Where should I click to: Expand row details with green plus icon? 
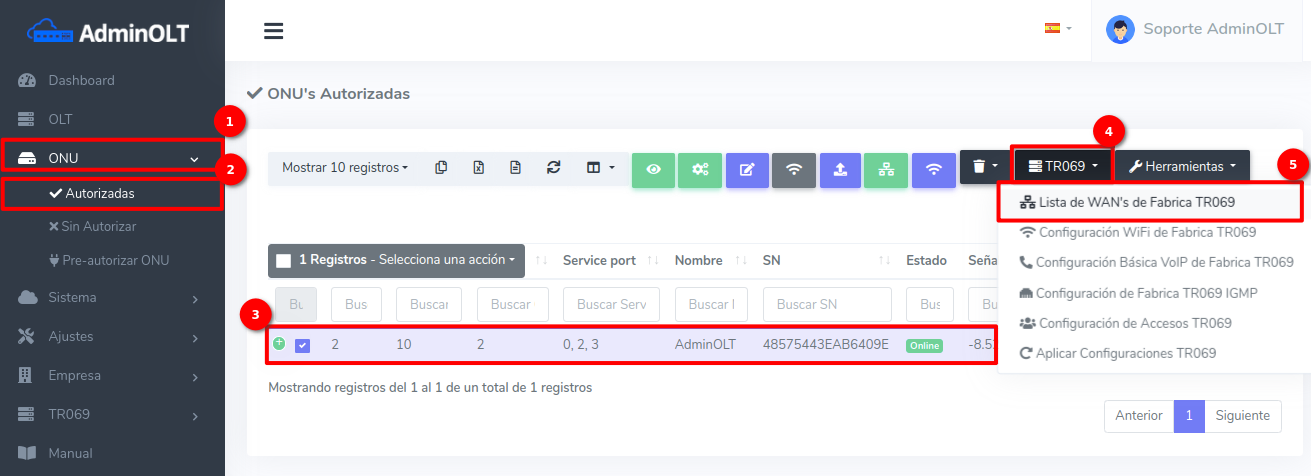279,343
